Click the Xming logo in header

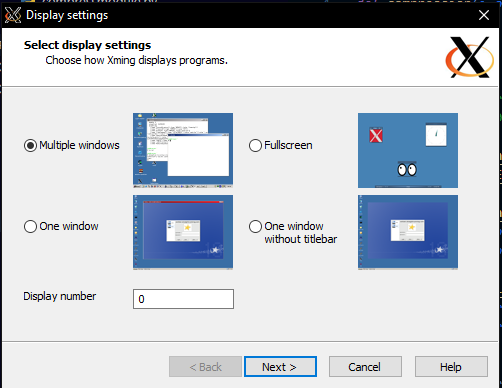tap(470, 57)
